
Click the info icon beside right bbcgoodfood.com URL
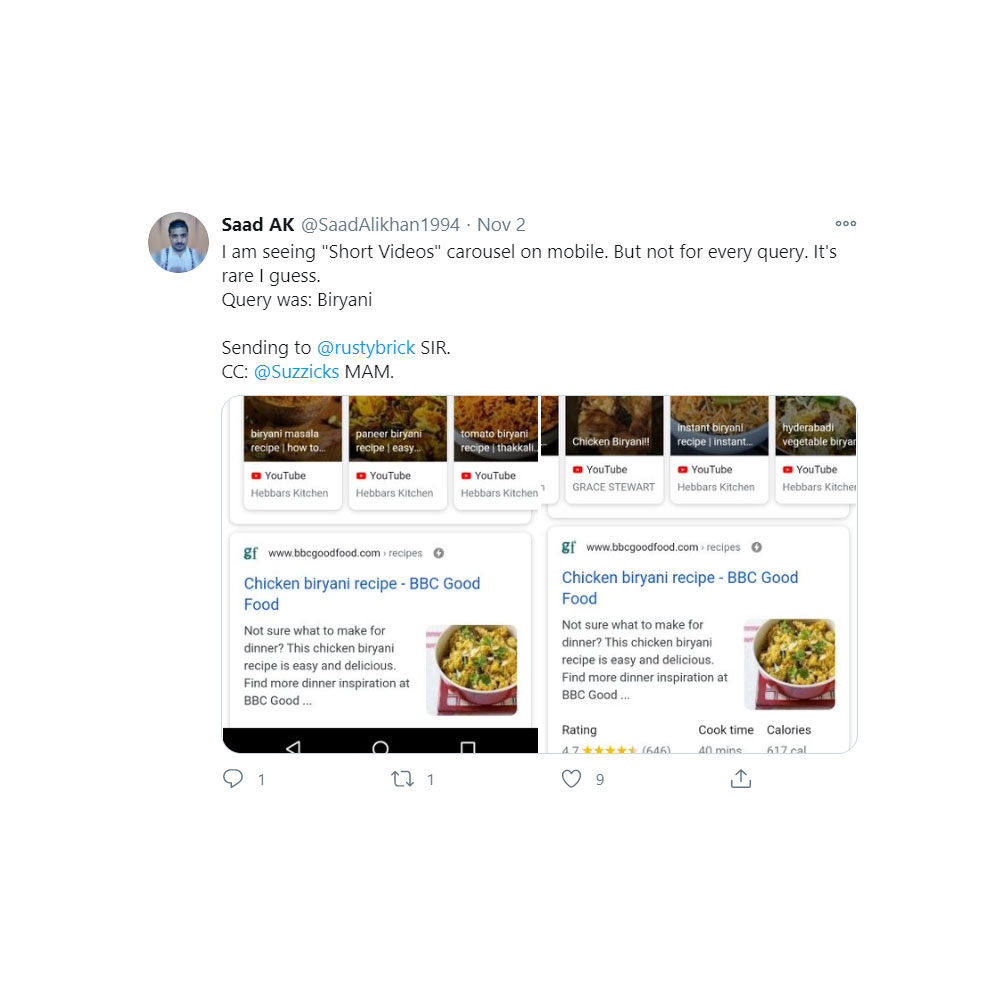pyautogui.click(x=756, y=547)
